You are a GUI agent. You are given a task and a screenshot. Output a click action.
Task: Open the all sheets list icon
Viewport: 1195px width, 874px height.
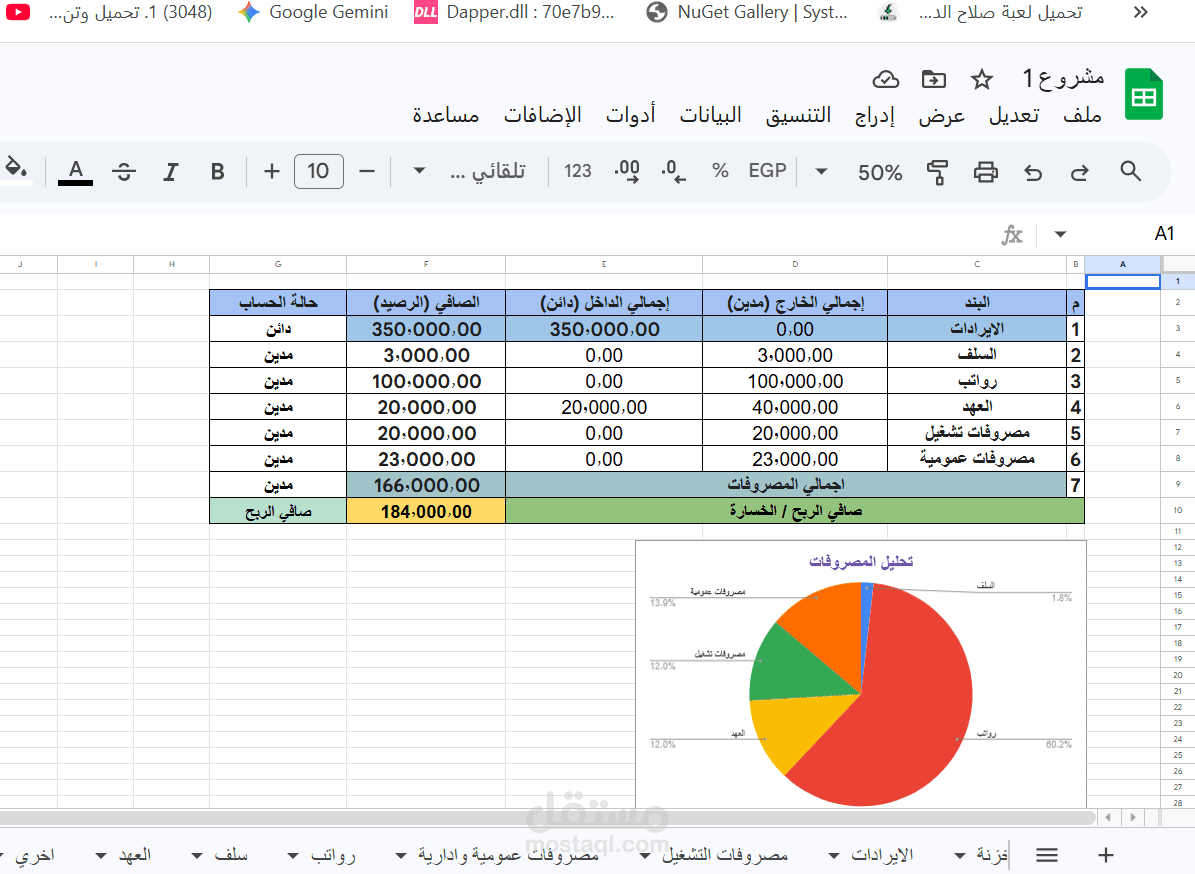click(x=1047, y=855)
